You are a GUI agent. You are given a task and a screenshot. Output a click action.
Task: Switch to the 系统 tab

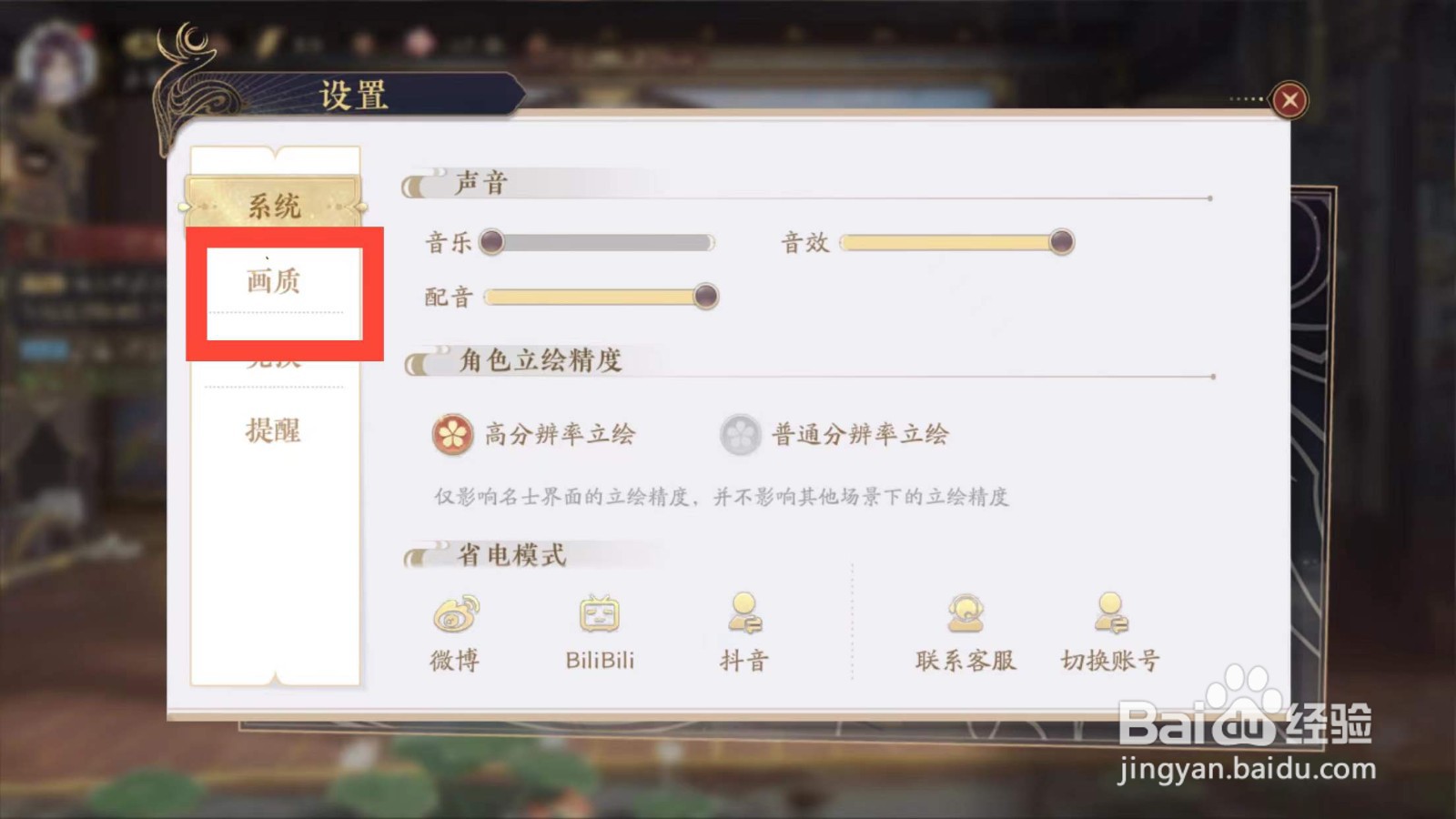(x=274, y=206)
